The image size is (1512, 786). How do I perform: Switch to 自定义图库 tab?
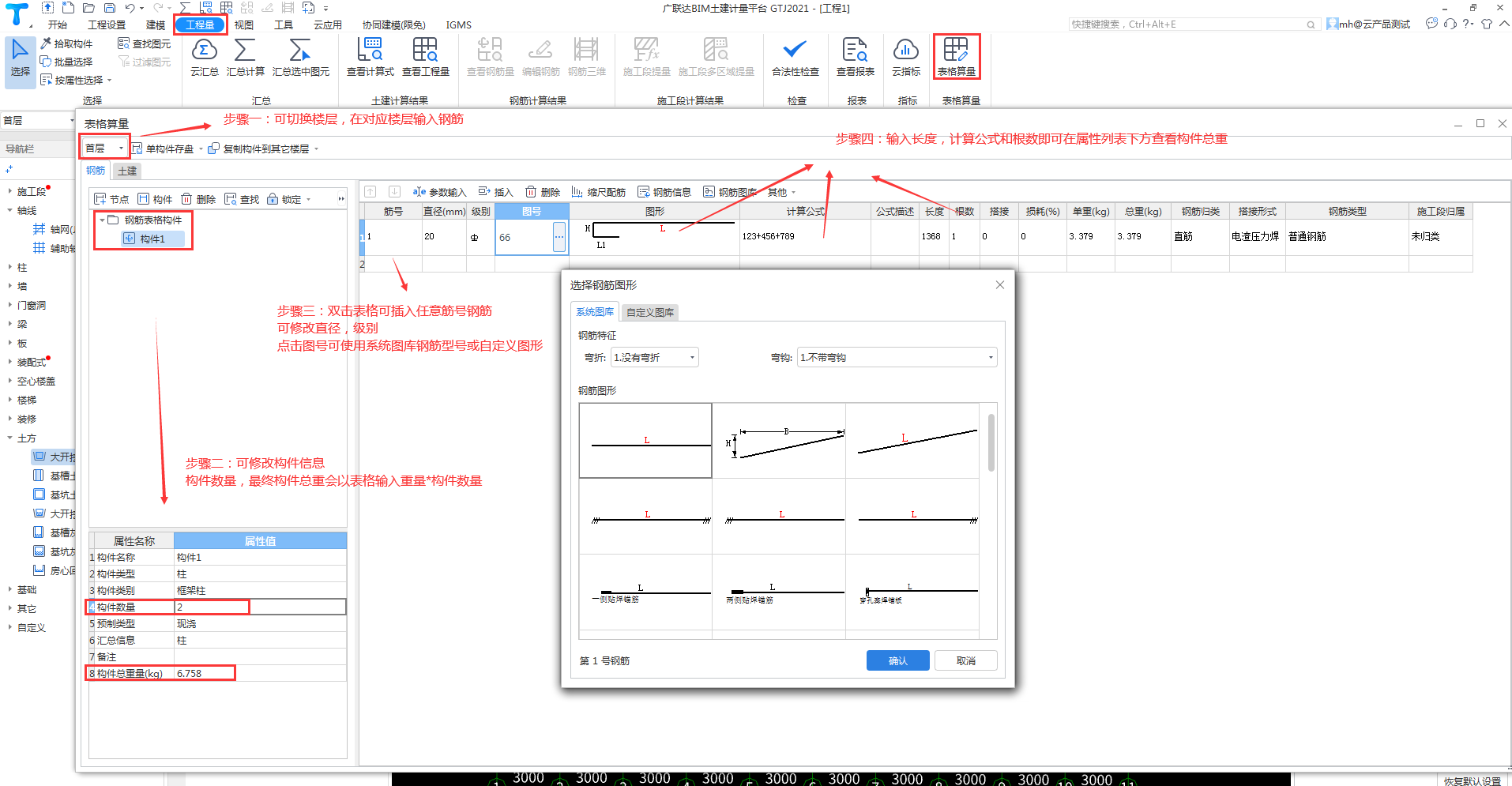pos(650,312)
